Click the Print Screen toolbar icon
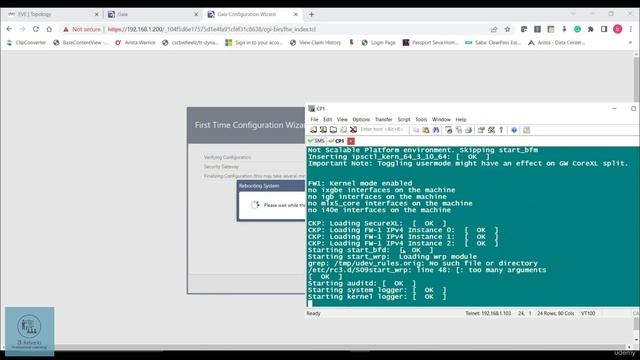Screen dimensions: 640x360 point(449,130)
